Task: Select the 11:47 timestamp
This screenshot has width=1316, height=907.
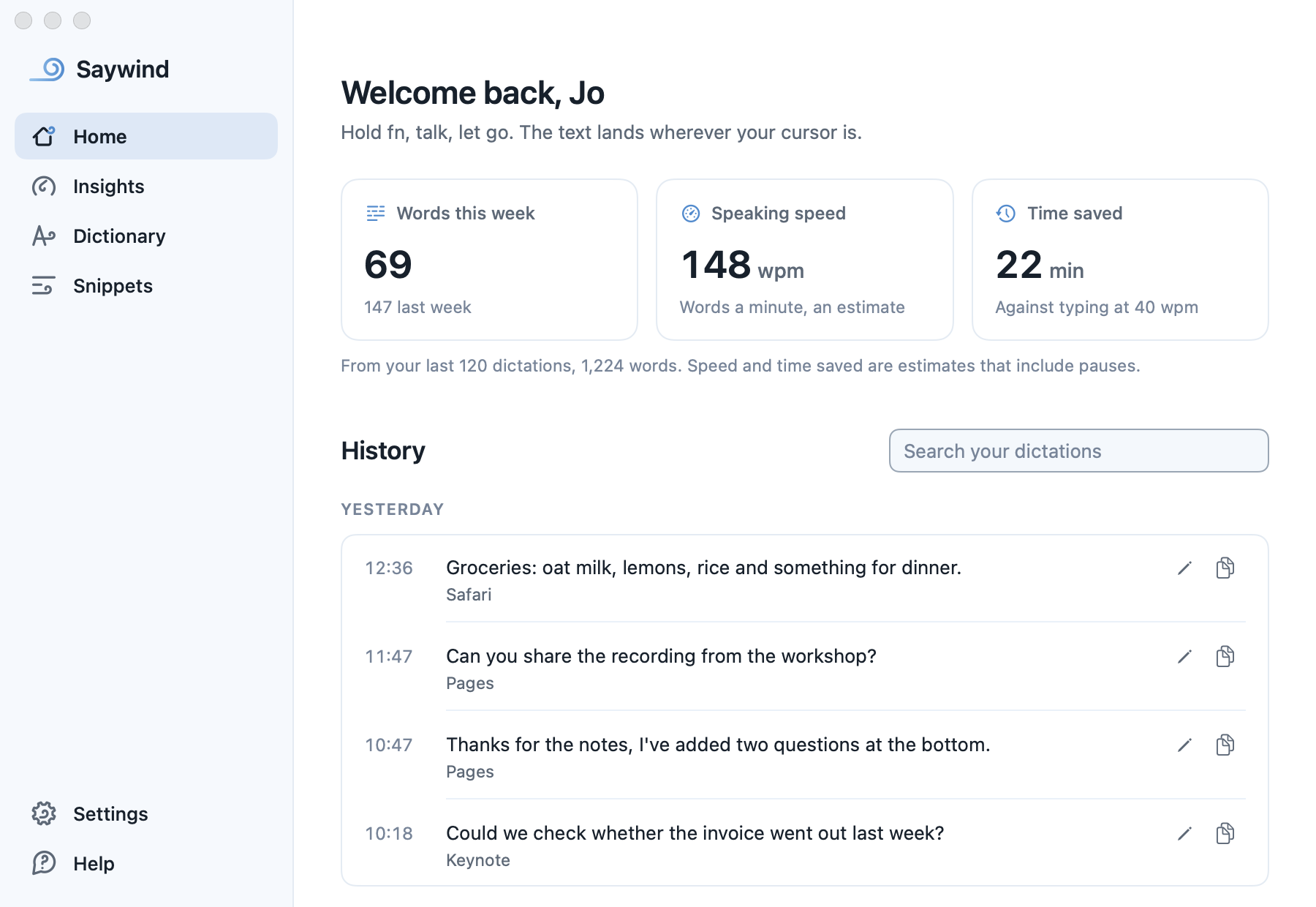Action: pyautogui.click(x=389, y=657)
